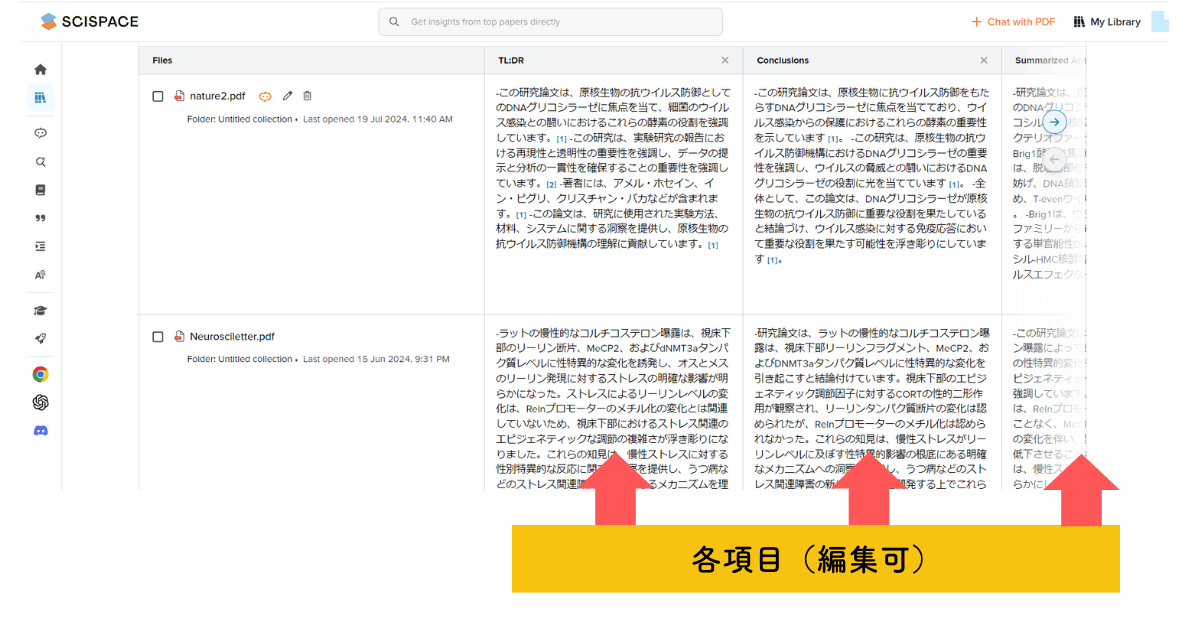The image size is (1200, 627).
Task: Open AI detector icon in sidebar
Action: (40, 274)
